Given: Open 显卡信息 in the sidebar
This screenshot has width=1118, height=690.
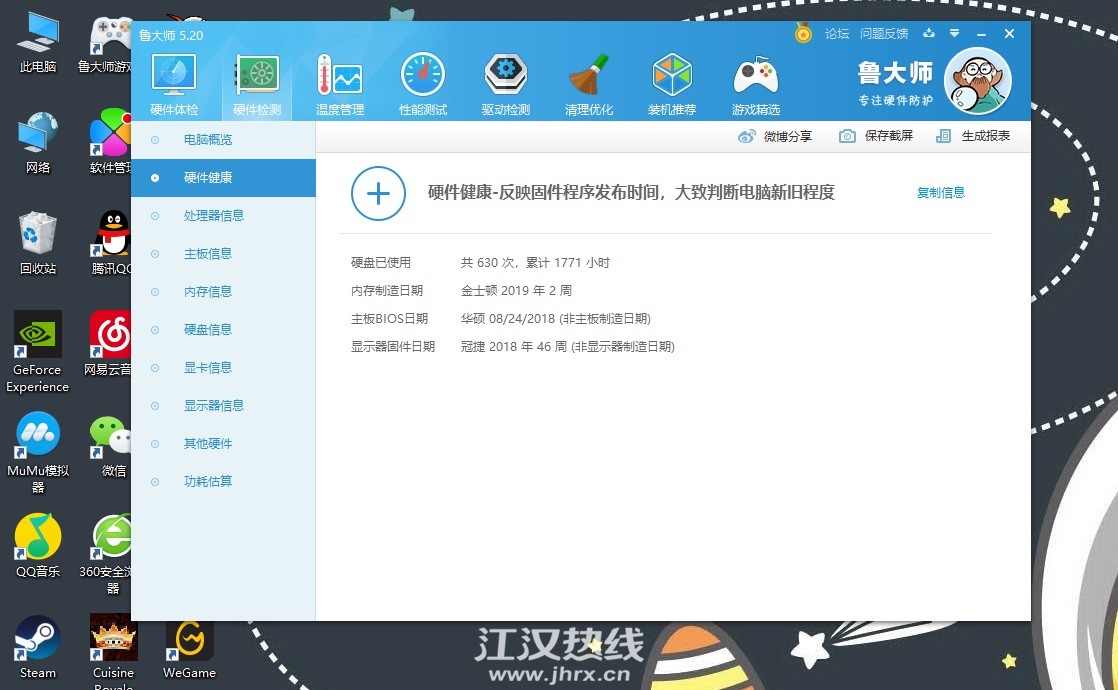Looking at the screenshot, I should click(223, 368).
